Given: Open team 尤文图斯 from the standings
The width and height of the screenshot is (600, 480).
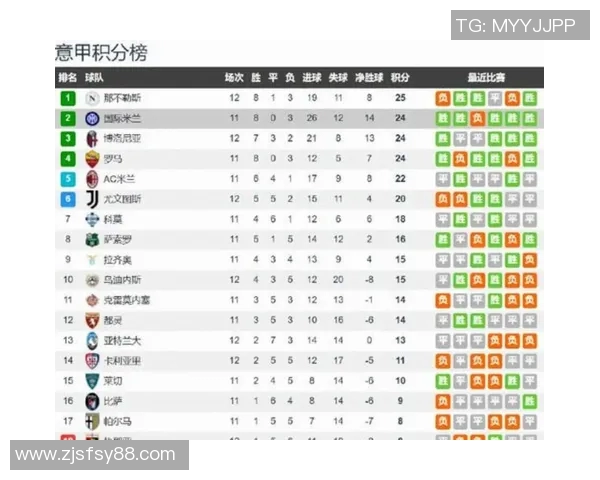Looking at the screenshot, I should pyautogui.click(x=122, y=199).
